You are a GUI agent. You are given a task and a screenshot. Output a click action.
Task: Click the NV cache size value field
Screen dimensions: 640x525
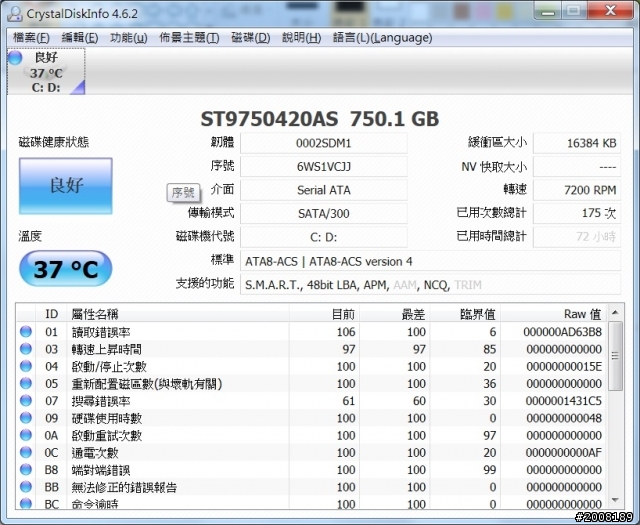pyautogui.click(x=577, y=167)
